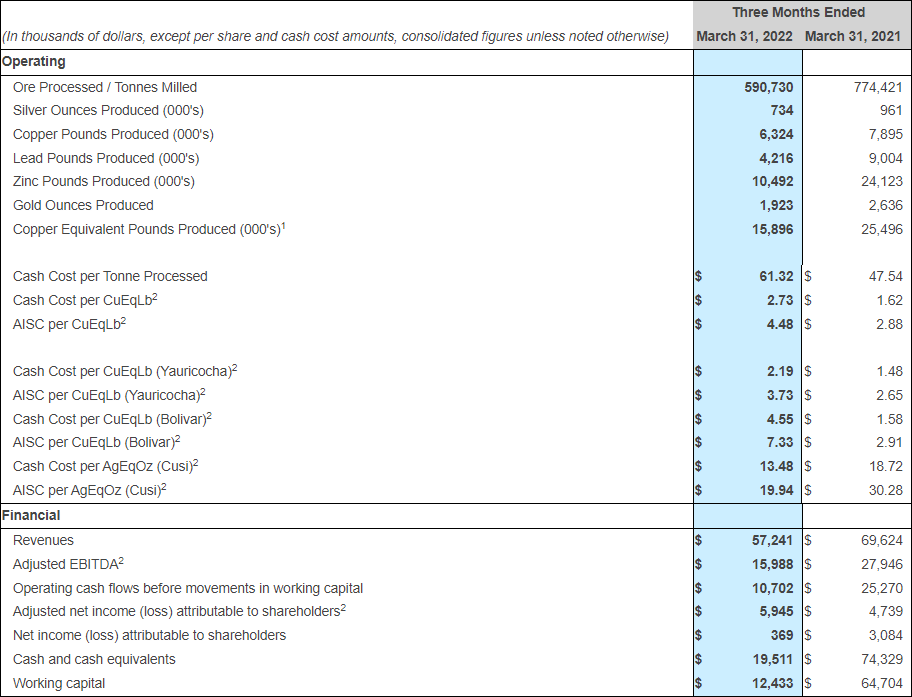This screenshot has width=912, height=697.
Task: Select the 'AISC per CuEqLb (Yauricocha)' label
Action: 109,395
